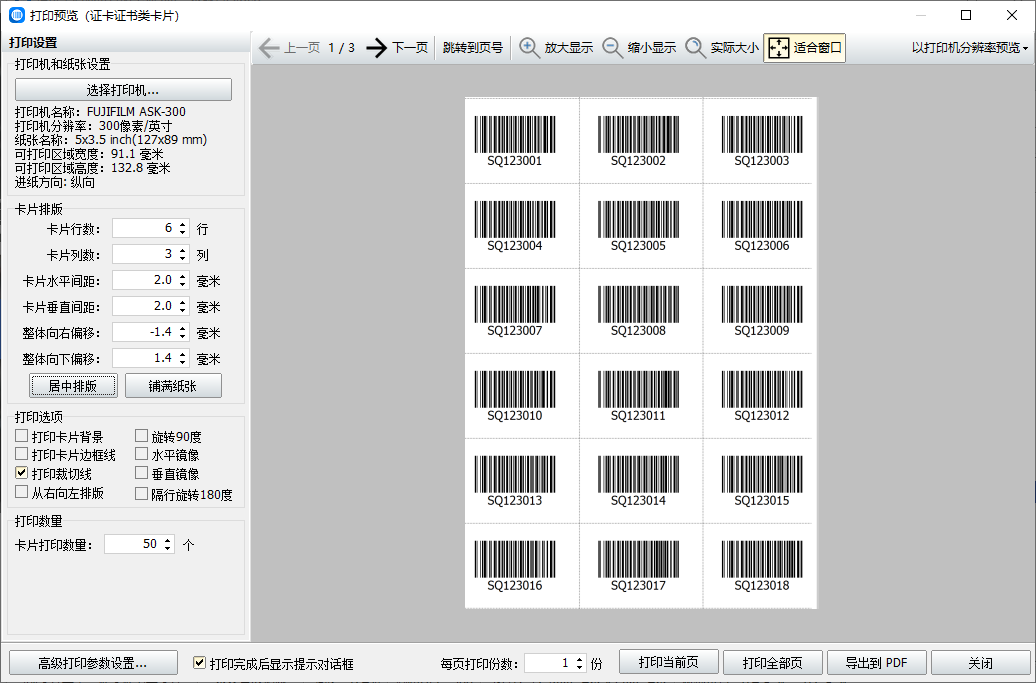
Task: Click 铺满纸张 button
Action: tap(173, 386)
